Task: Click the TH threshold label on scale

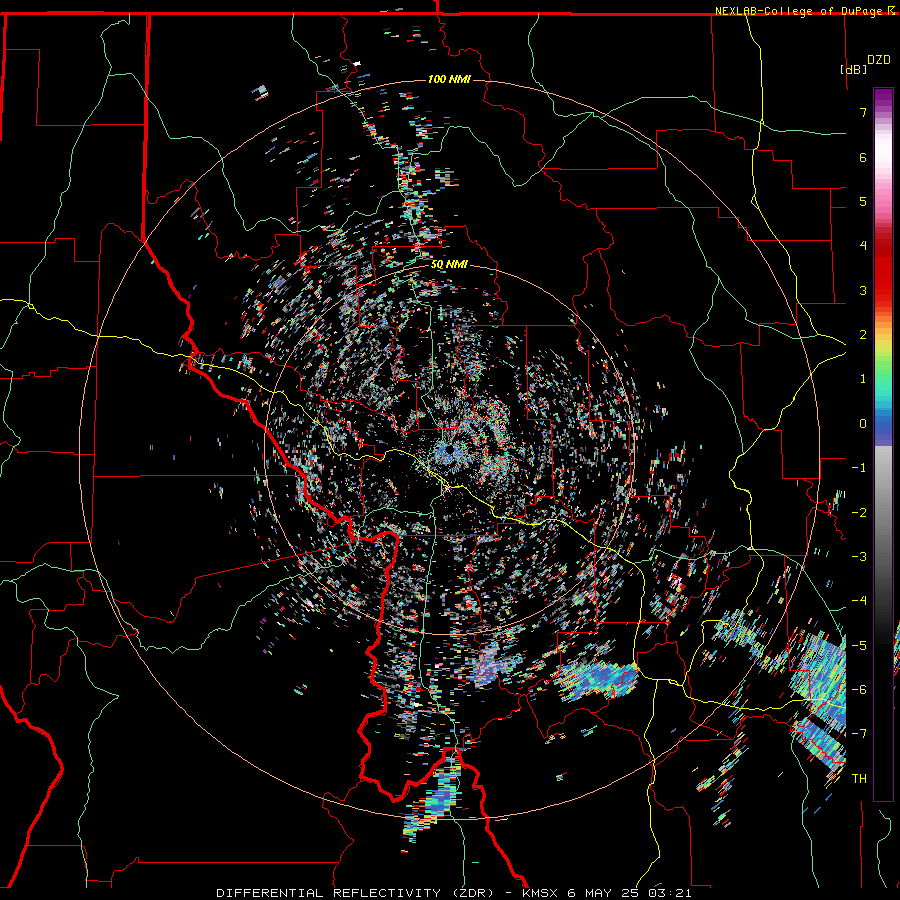Action: (859, 779)
